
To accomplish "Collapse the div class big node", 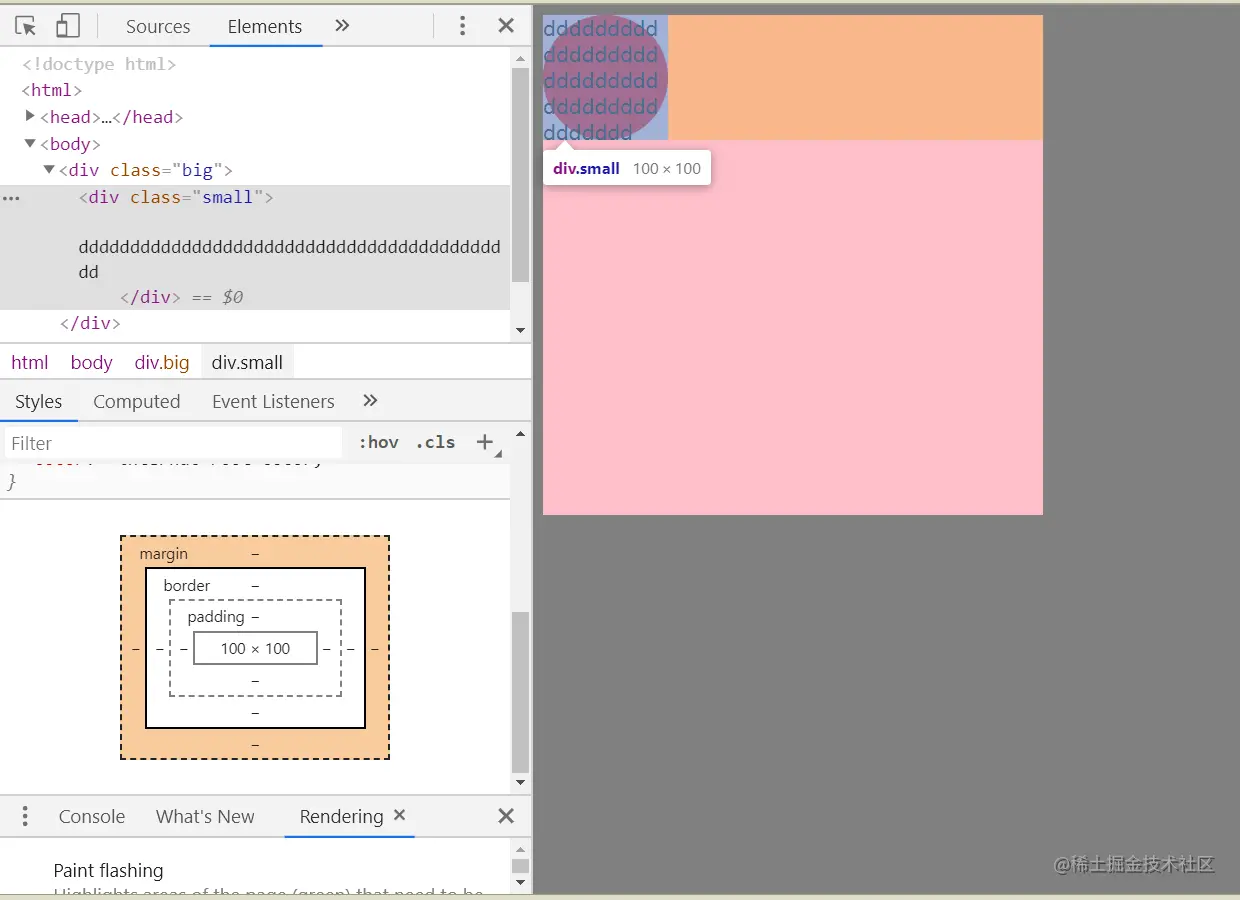I will pyautogui.click(x=49, y=170).
